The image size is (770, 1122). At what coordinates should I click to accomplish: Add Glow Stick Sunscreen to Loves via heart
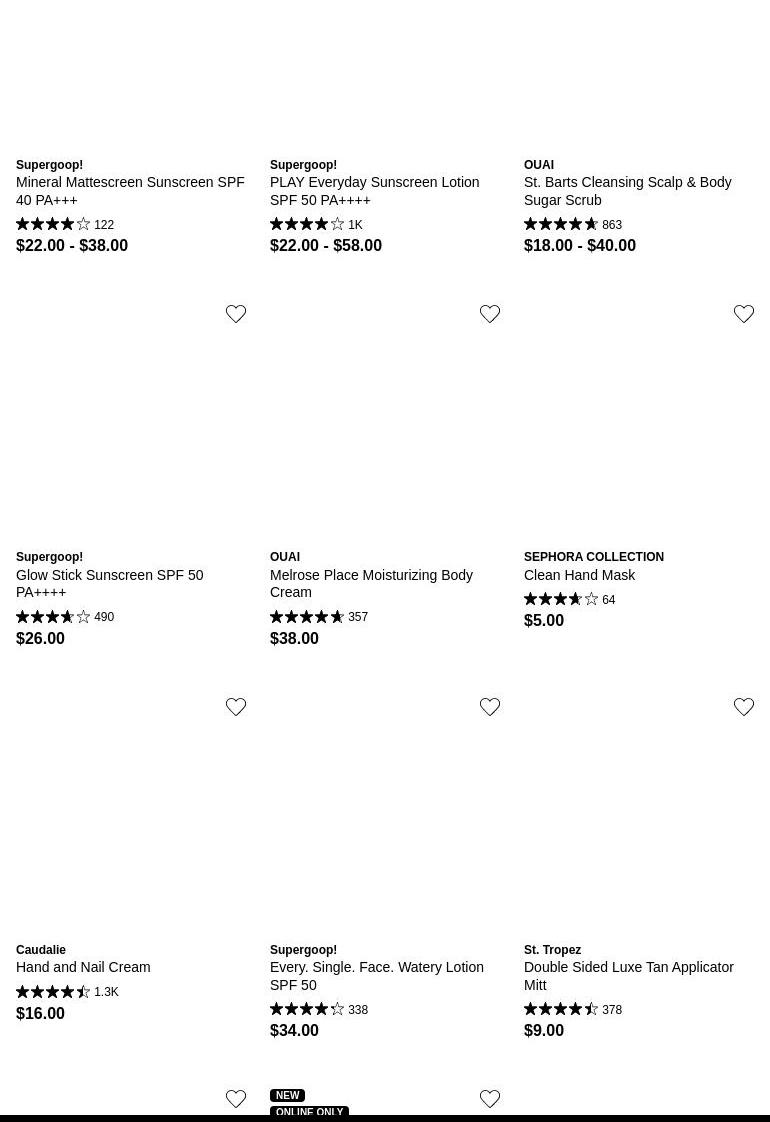click(236, 314)
